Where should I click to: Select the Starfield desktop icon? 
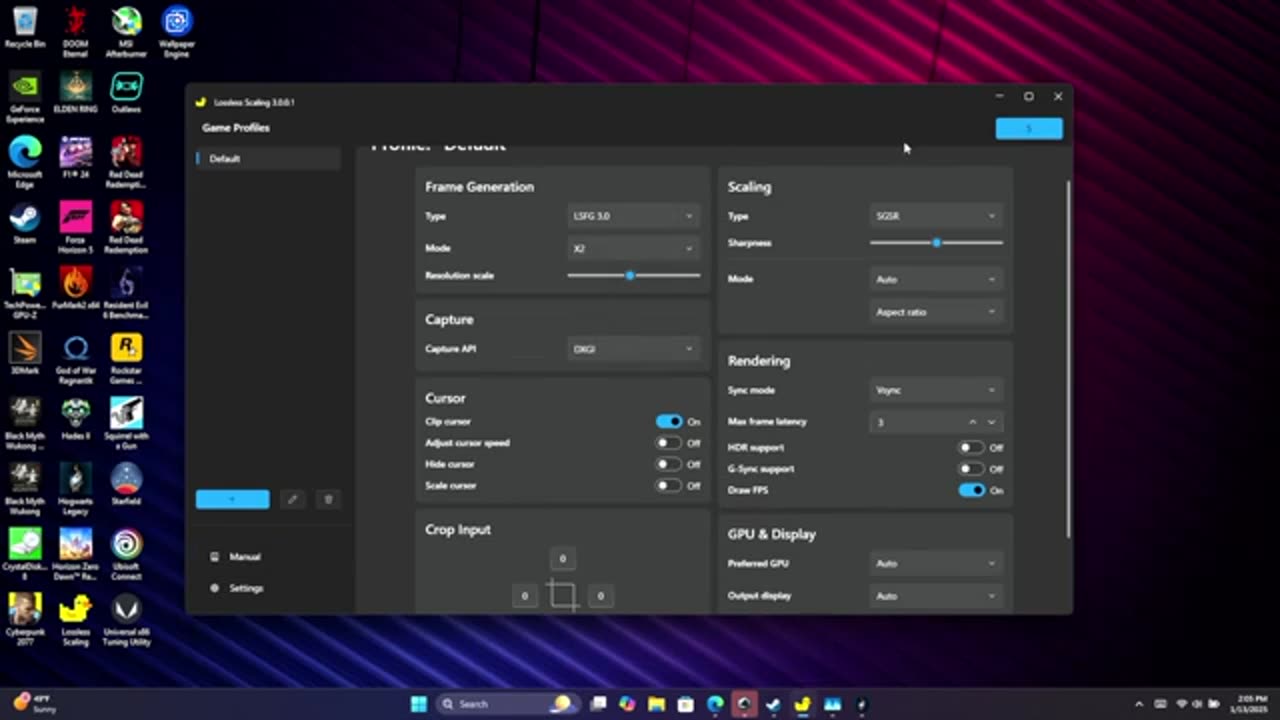pos(126,485)
